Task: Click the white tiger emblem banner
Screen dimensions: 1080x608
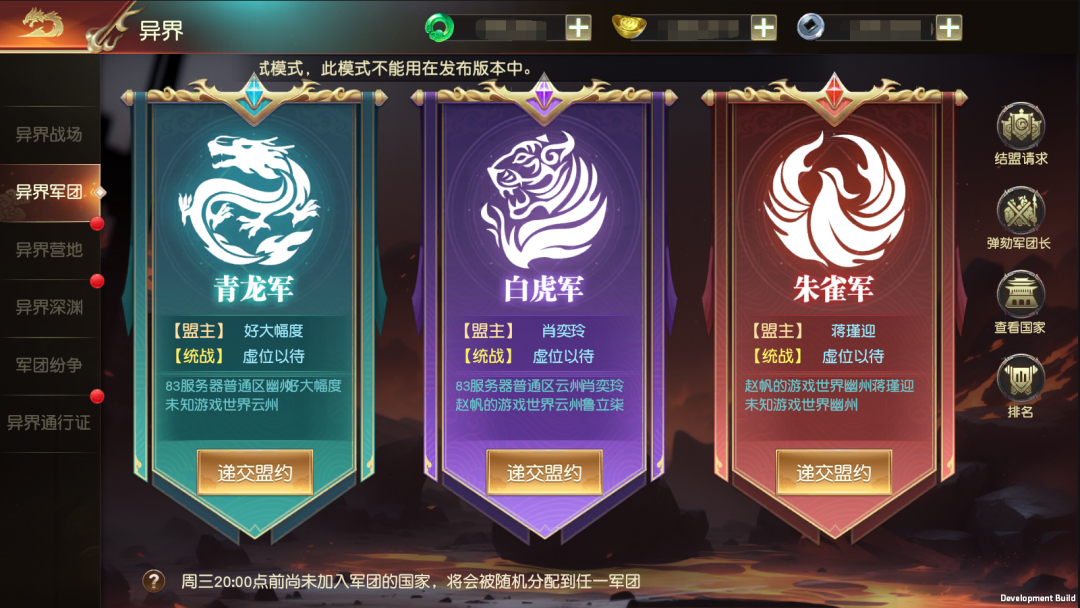Action: coord(544,200)
